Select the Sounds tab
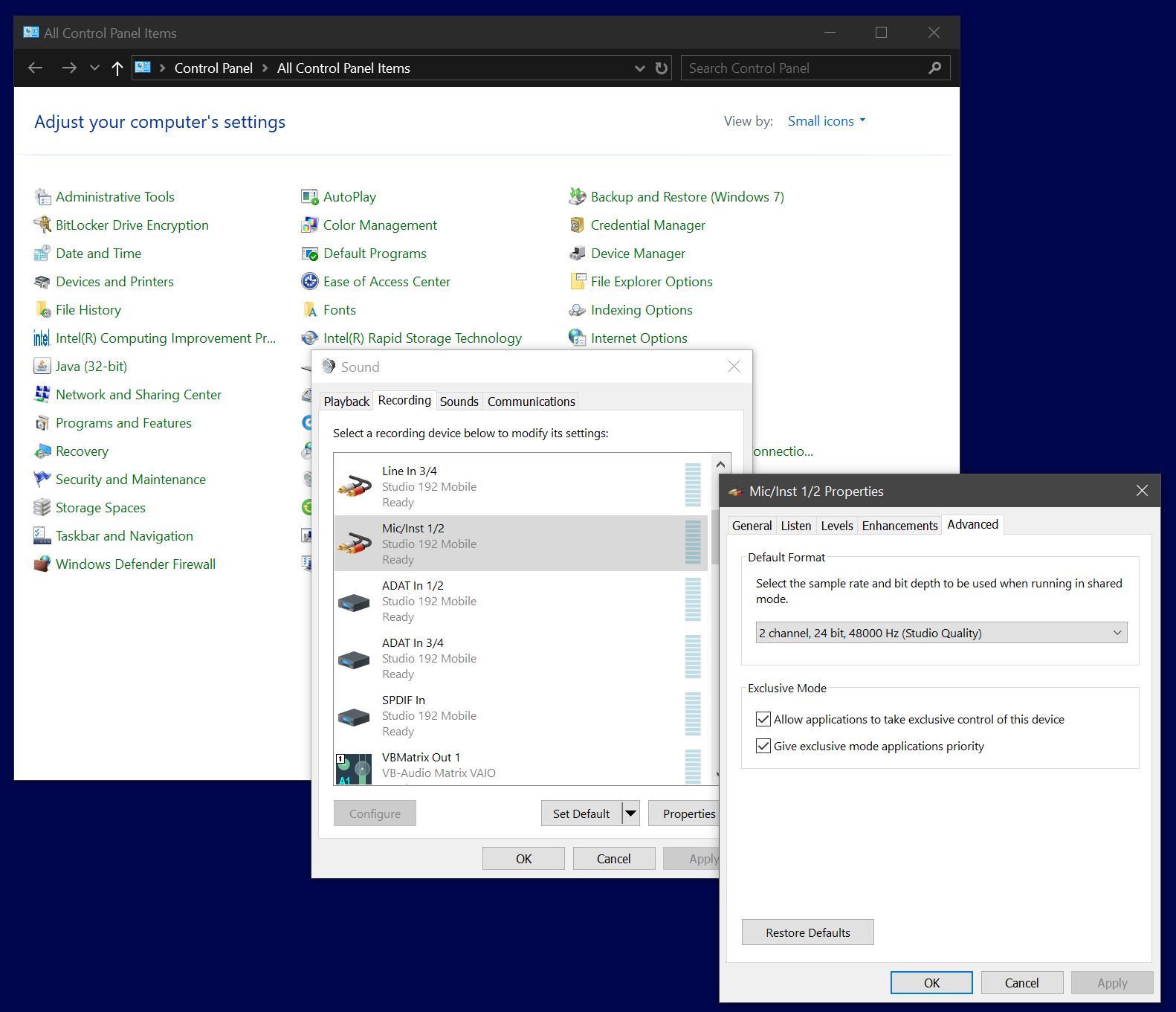The width and height of the screenshot is (1176, 1012). 459,402
